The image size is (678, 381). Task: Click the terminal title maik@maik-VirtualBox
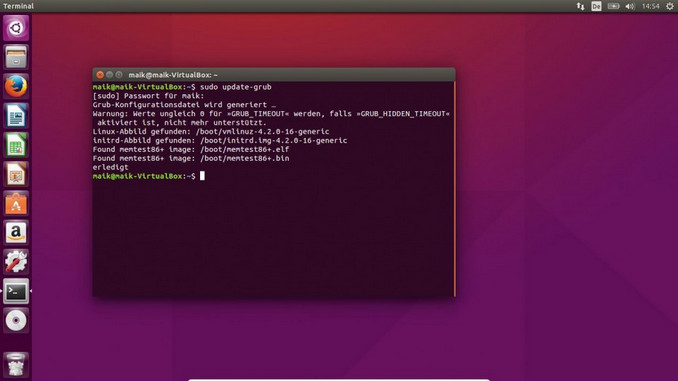click(x=173, y=75)
